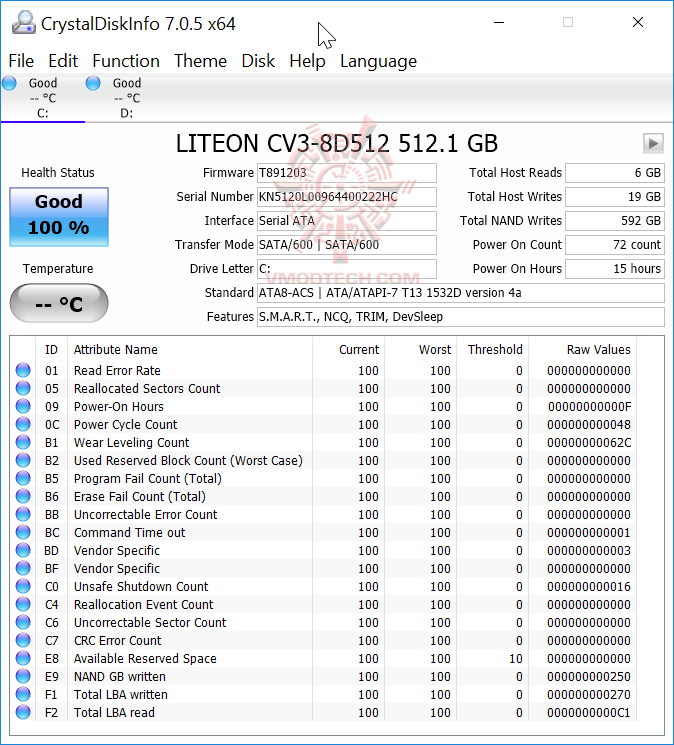
Task: Click the Features field
Action: coord(461,317)
